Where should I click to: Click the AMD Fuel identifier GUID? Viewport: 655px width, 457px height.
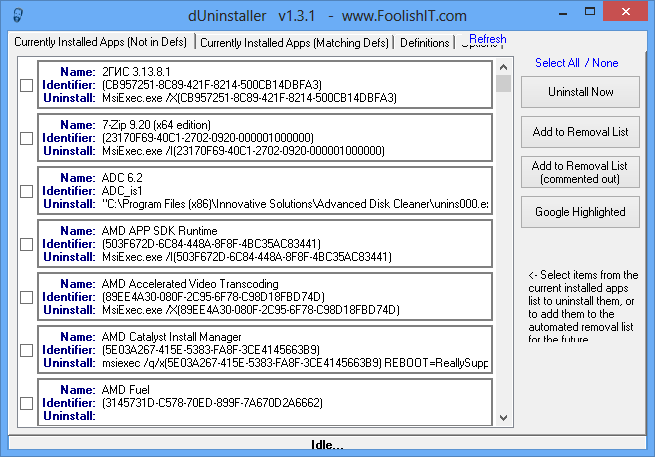[212, 403]
